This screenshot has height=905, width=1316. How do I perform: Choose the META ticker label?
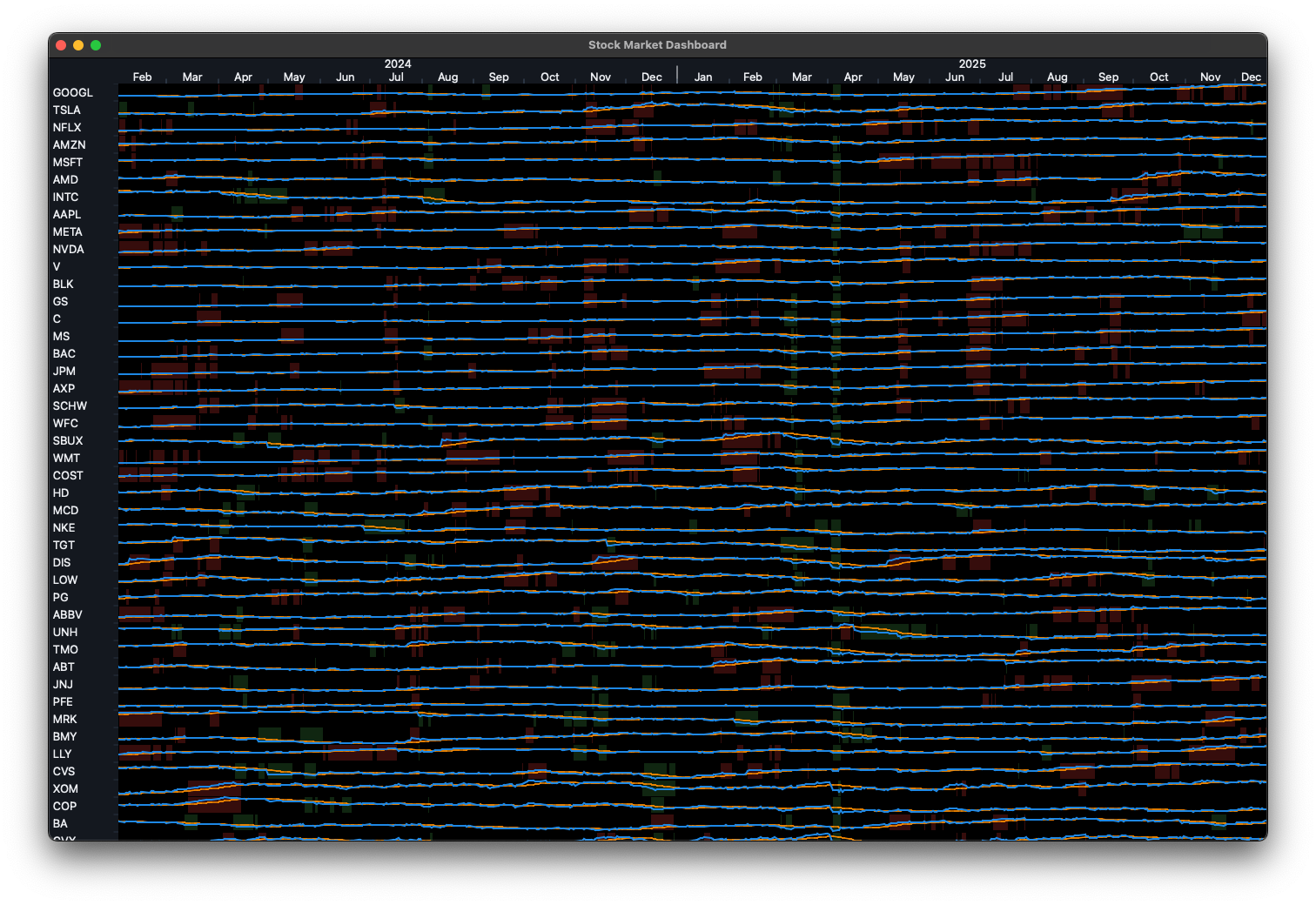(67, 232)
